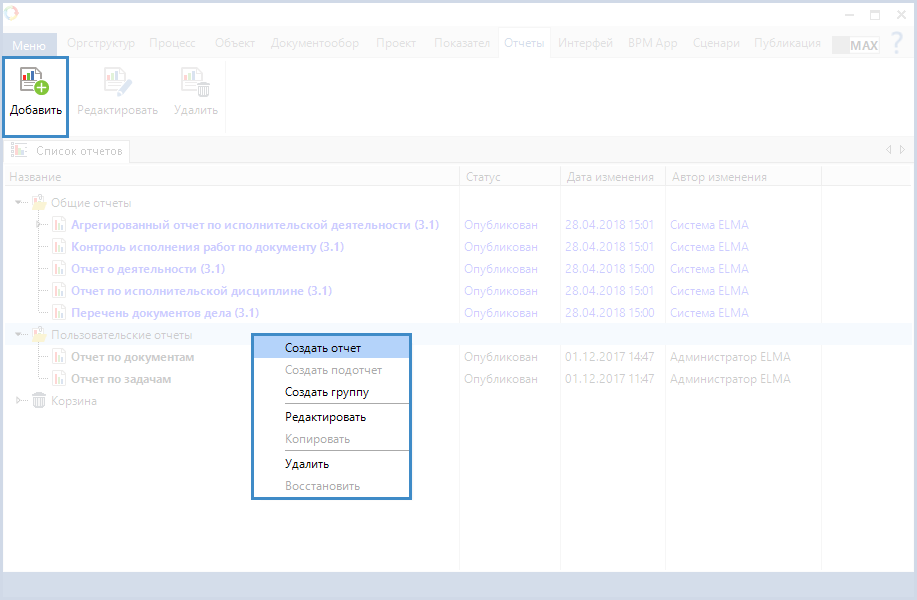Click the Редактировать toolbar icon
This screenshot has height=600, width=917.
(117, 81)
